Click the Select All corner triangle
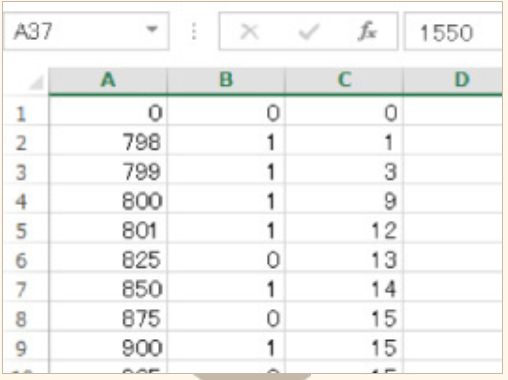The image size is (508, 380). pos(37,82)
